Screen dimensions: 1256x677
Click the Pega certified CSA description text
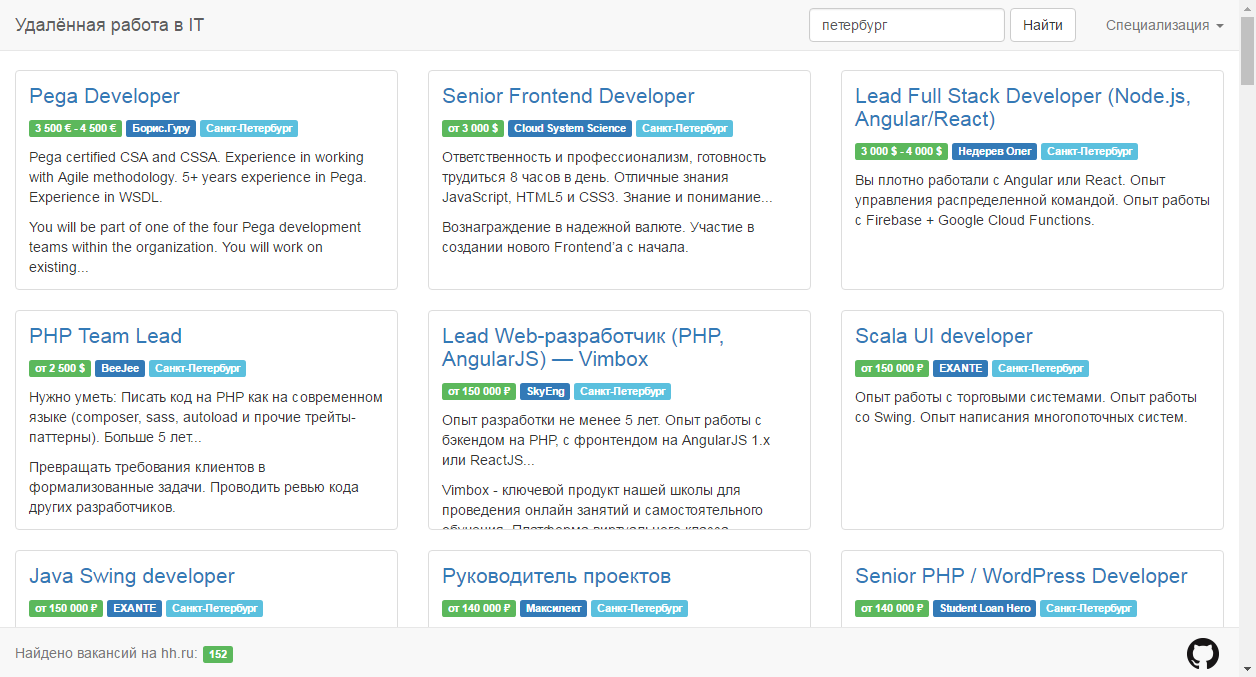[x=197, y=178]
